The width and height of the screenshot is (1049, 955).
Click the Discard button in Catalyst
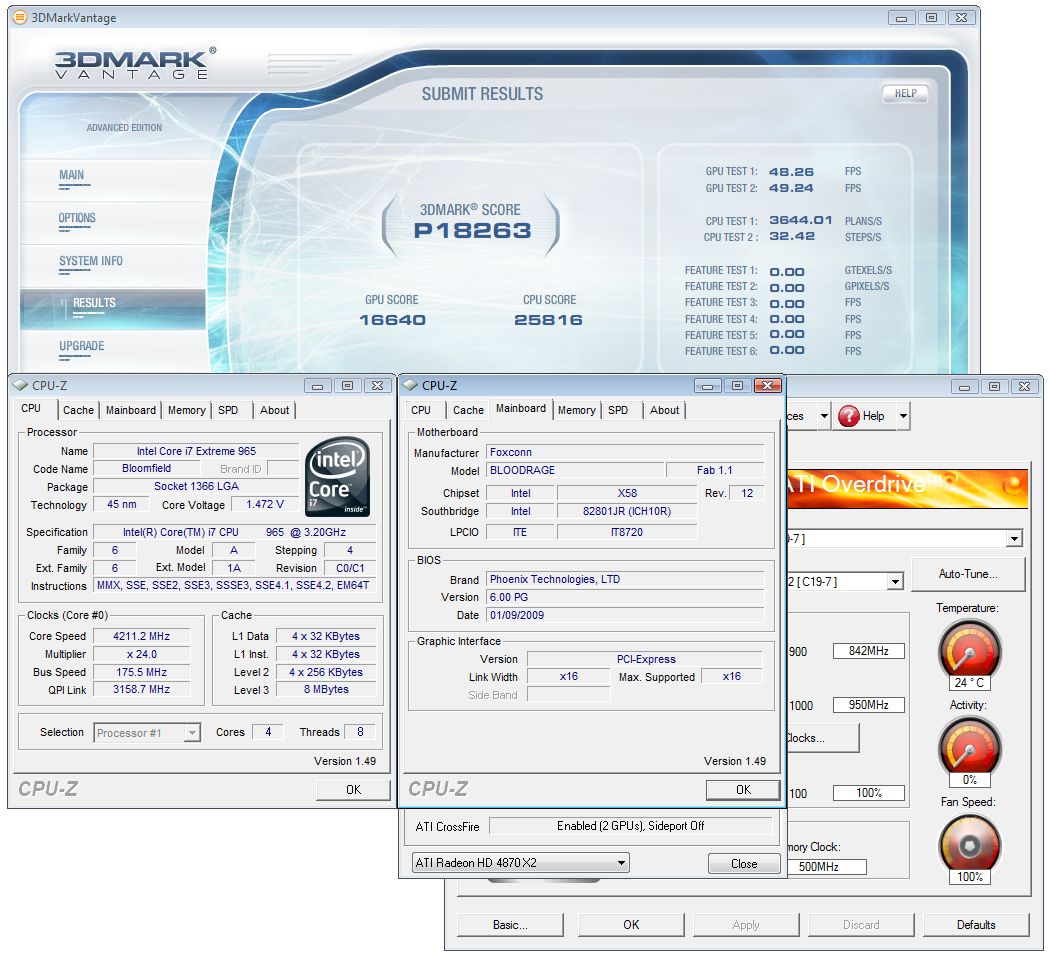pyautogui.click(x=861, y=926)
